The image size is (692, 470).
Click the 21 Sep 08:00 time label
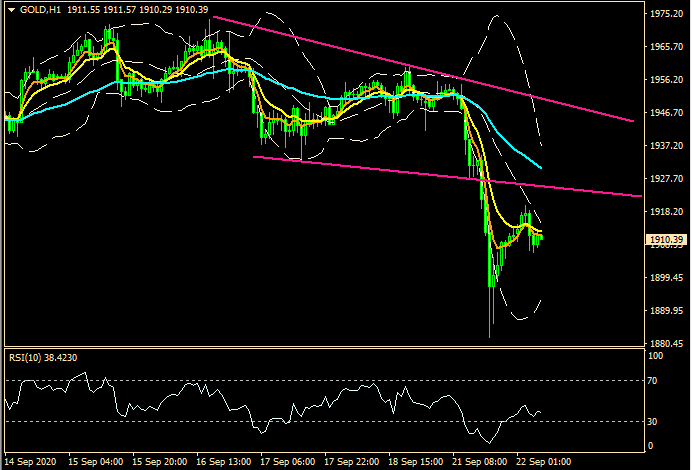(478, 462)
